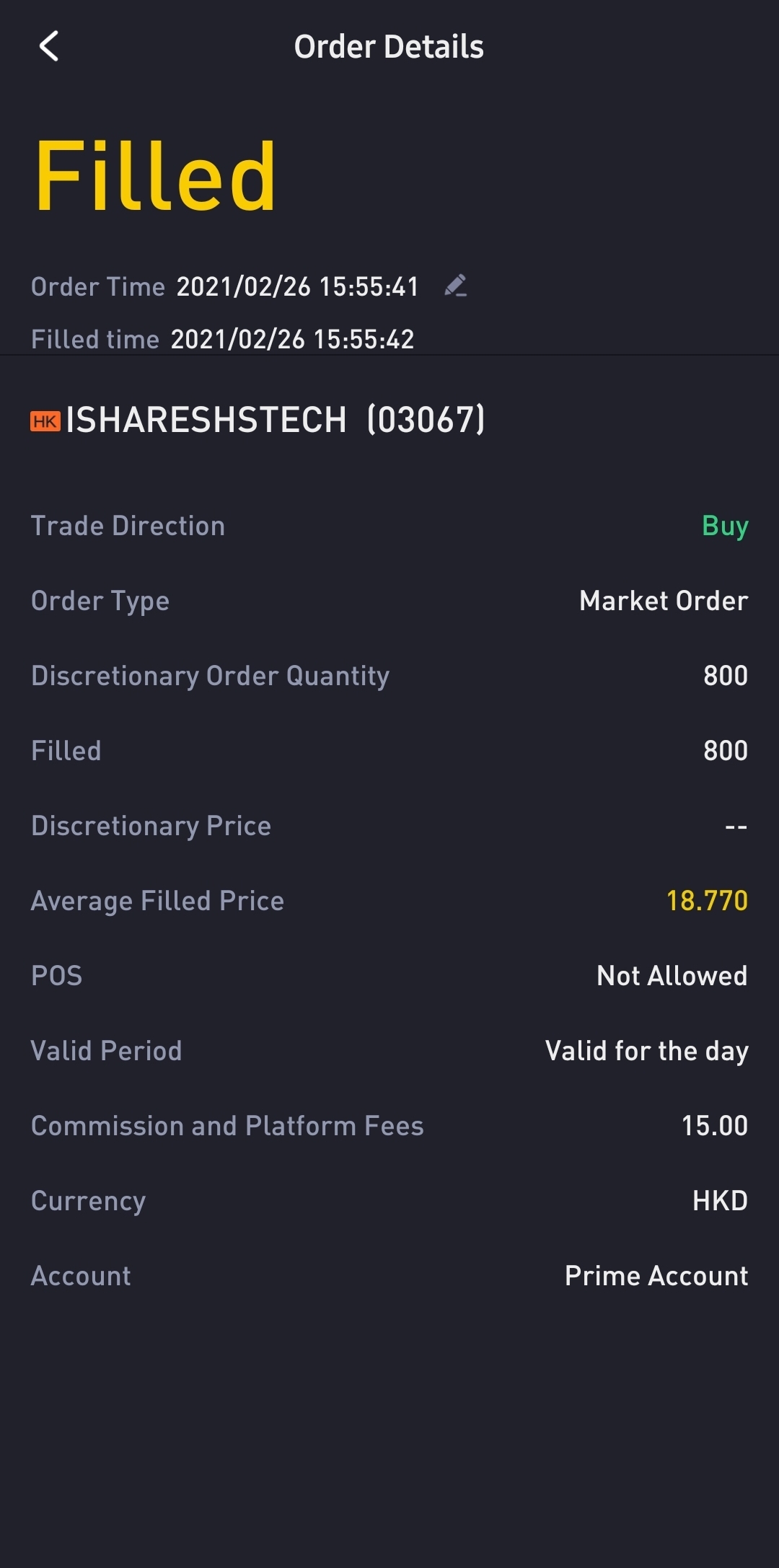Tap the Market Order type value
This screenshot has width=779, height=1568.
click(664, 601)
